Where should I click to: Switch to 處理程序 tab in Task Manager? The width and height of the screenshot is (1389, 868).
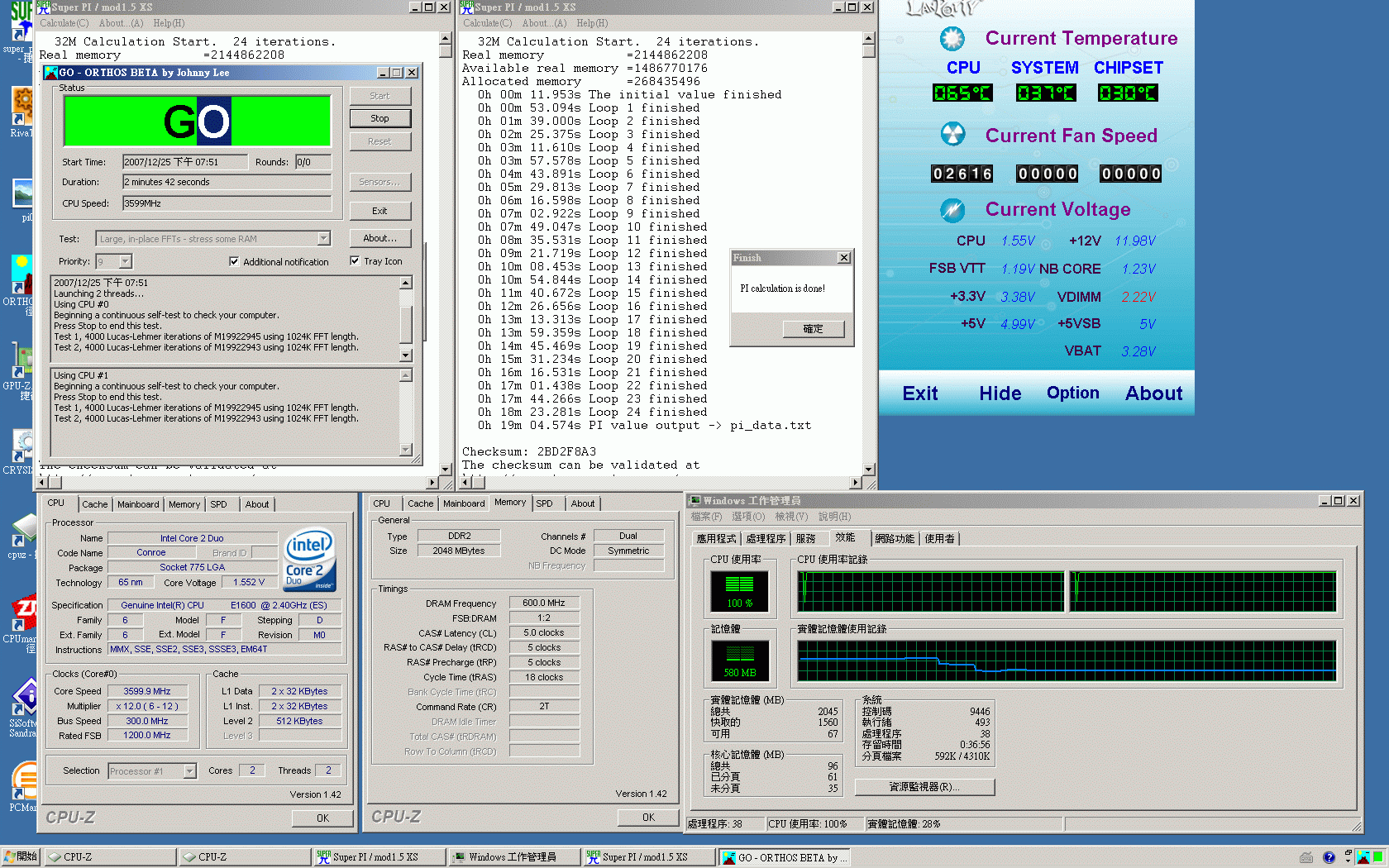tap(766, 538)
